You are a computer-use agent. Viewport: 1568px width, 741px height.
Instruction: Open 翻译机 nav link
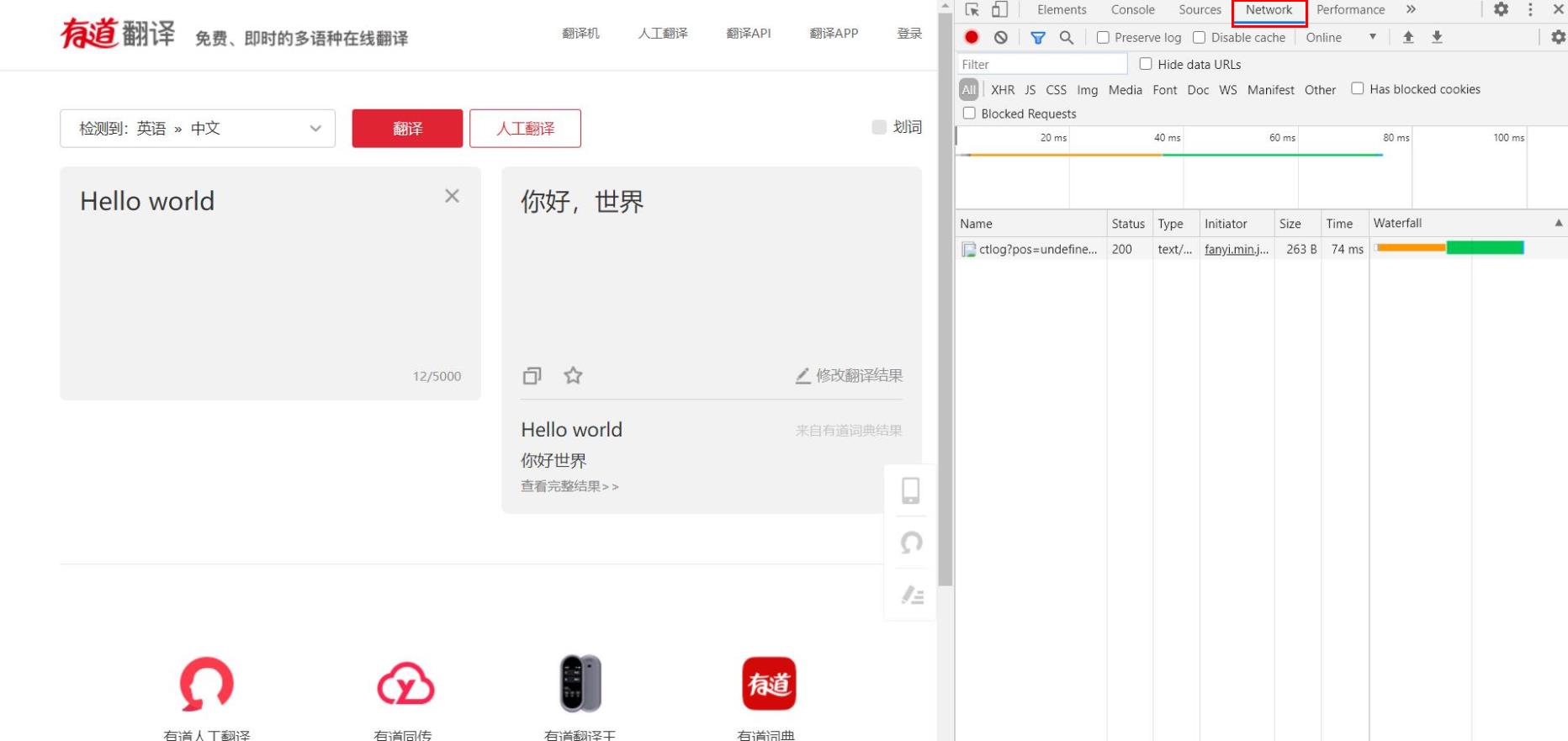coord(580,34)
